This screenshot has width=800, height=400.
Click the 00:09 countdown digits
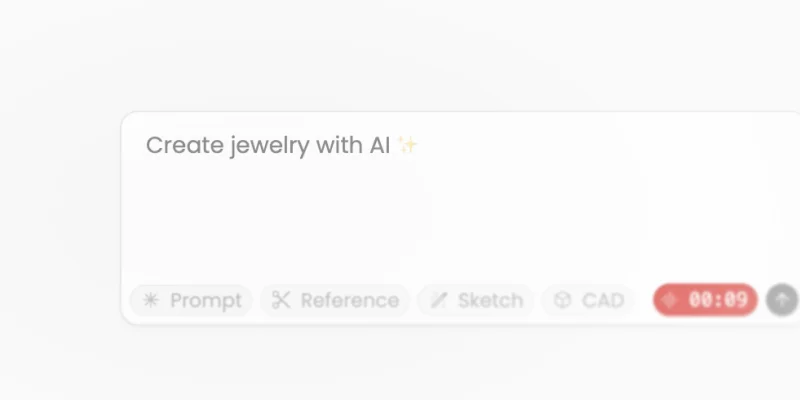[x=718, y=300]
